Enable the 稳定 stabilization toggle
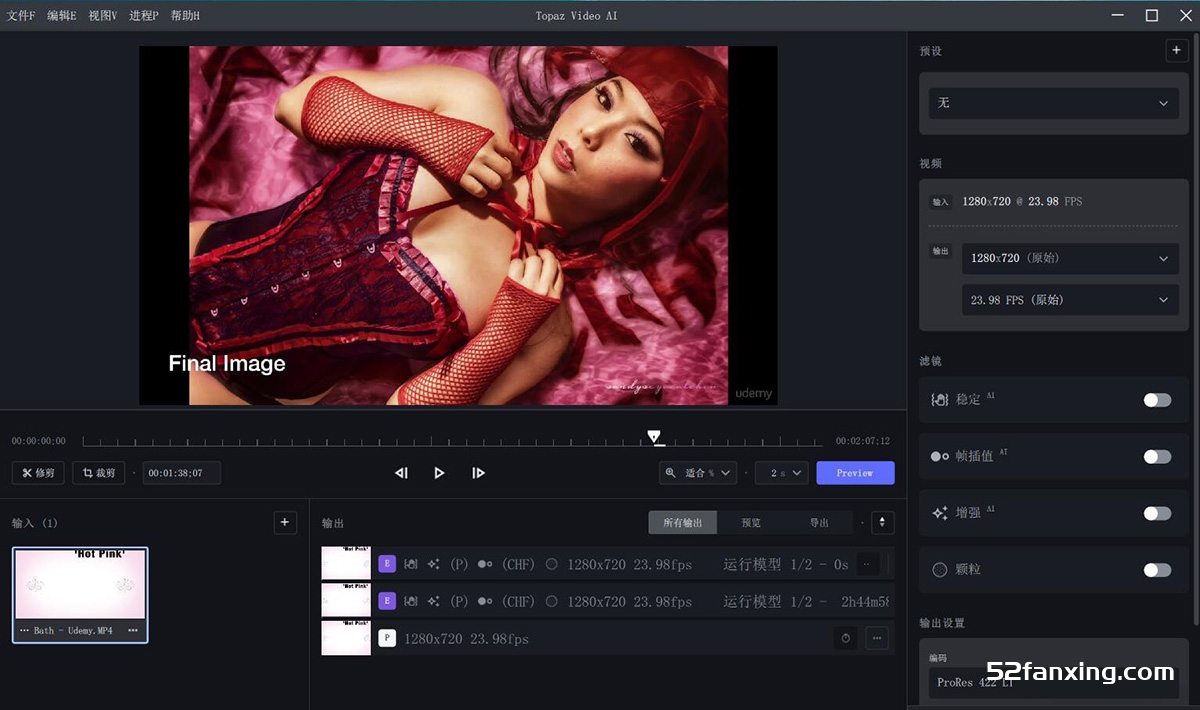Screen dimensions: 1200x710 pos(1157,400)
